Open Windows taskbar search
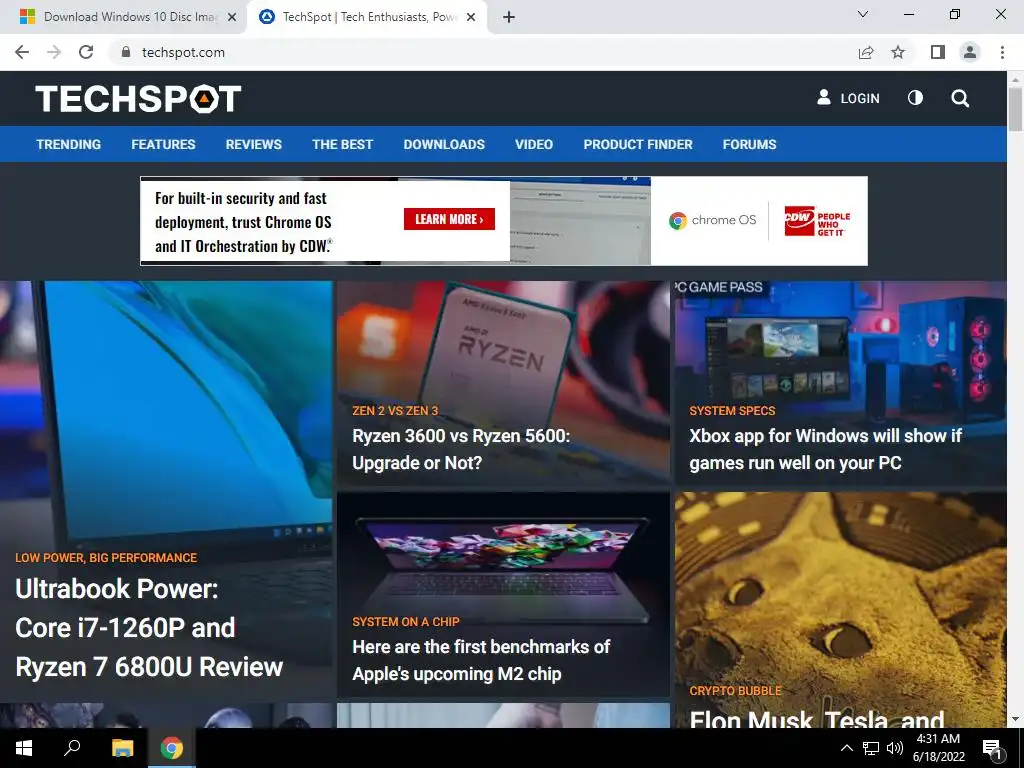This screenshot has width=1024, height=768. point(72,748)
